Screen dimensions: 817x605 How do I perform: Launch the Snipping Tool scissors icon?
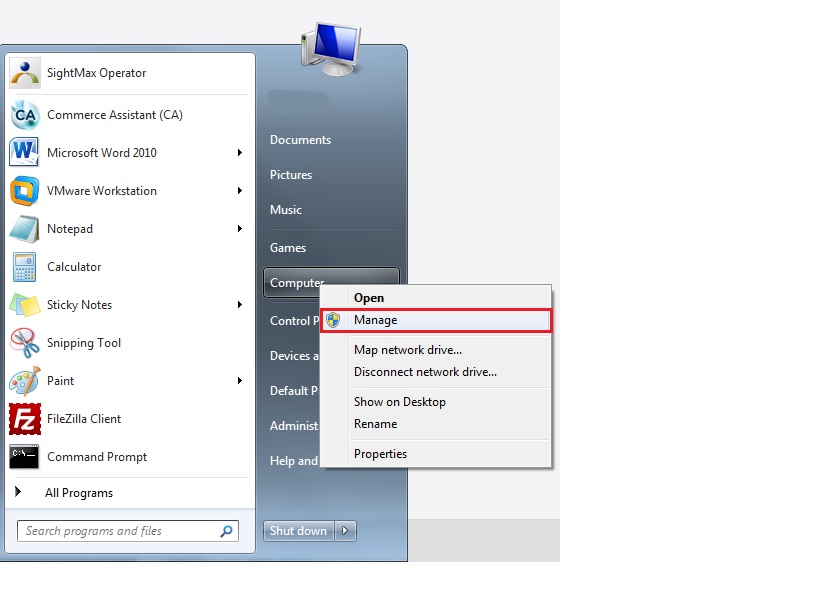(24, 343)
